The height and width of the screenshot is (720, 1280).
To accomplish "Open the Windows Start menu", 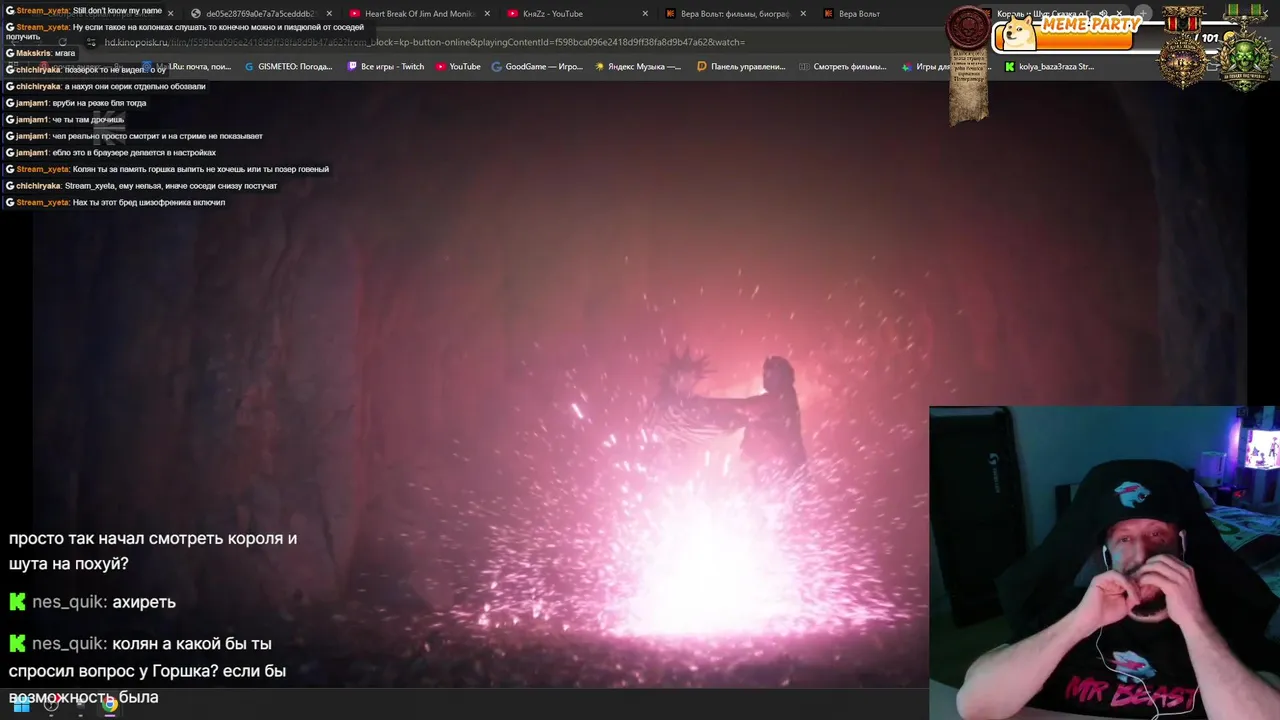I will click(21, 704).
